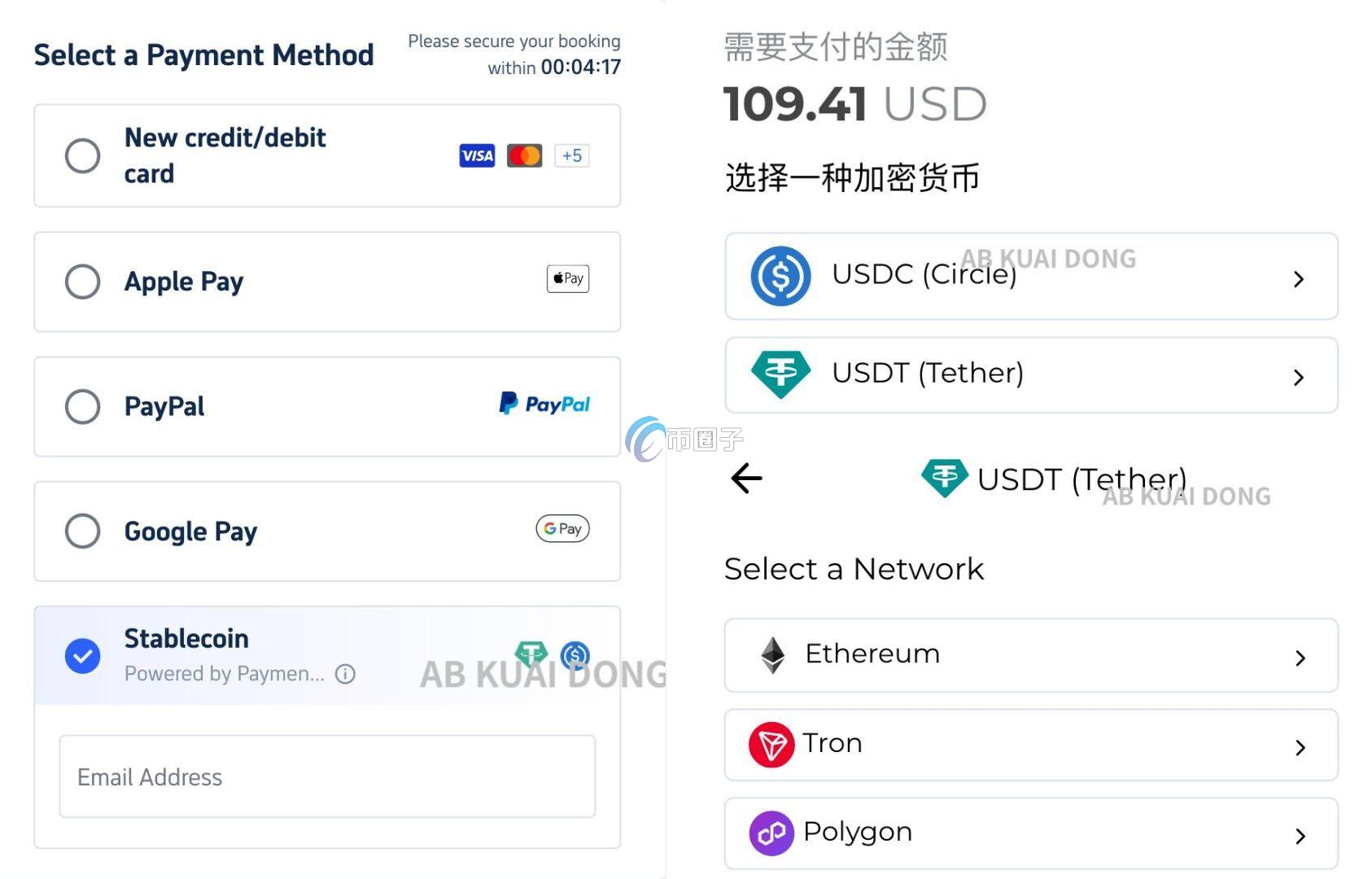1372x879 pixels.
Task: Click the USDC Circle coin icon
Action: (780, 276)
